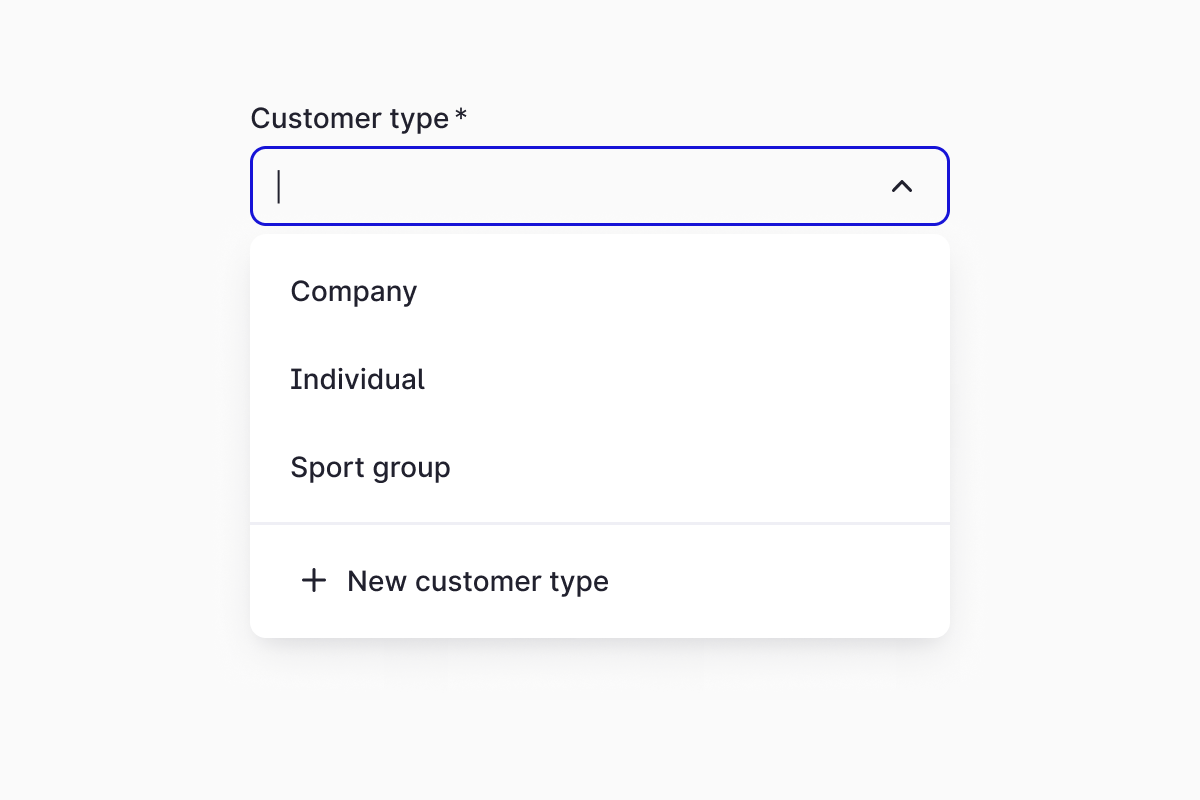The image size is (1200, 800).
Task: Set customer type to Individual
Action: [x=357, y=380]
